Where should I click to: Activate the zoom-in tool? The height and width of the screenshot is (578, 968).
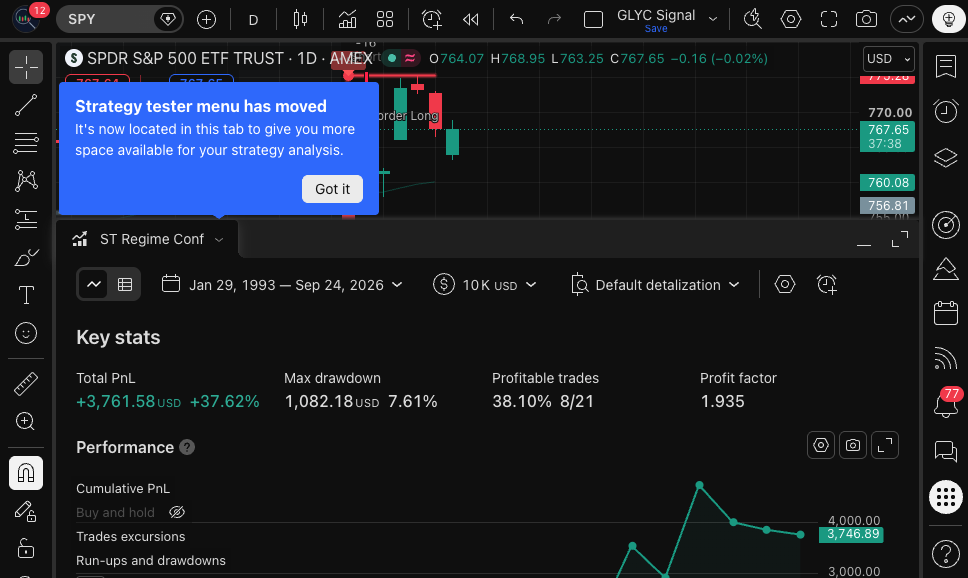pyautogui.click(x=26, y=422)
